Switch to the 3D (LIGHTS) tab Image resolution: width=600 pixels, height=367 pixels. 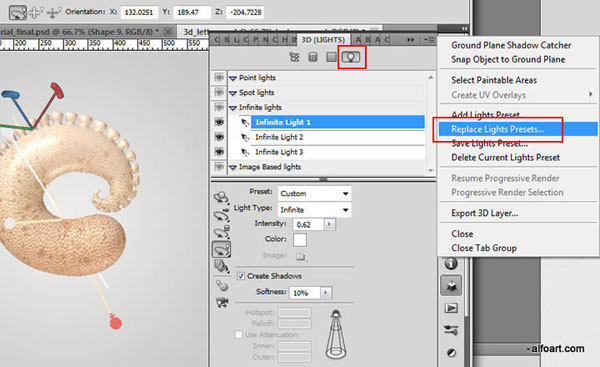click(323, 40)
